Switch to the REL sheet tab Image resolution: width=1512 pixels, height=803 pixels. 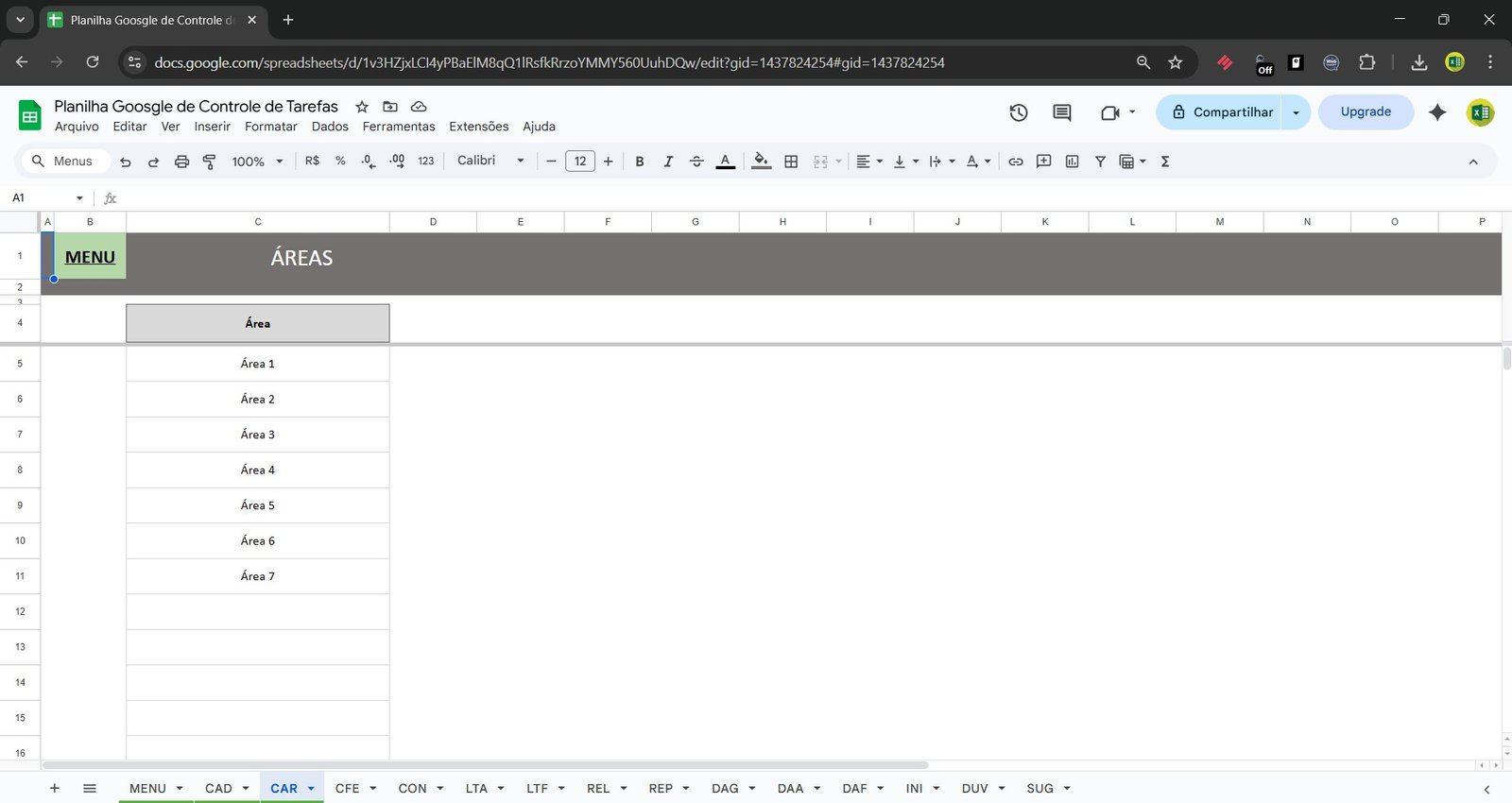[x=598, y=788]
